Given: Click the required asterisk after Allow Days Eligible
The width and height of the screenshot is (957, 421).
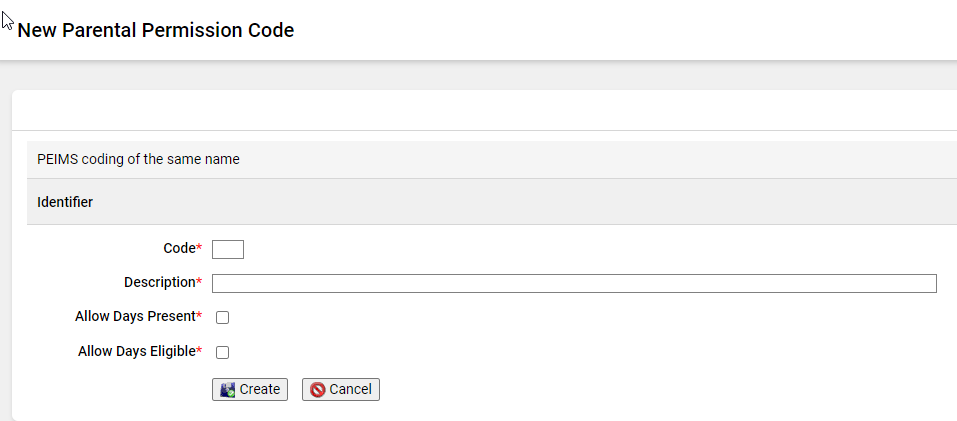Looking at the screenshot, I should pos(199,350).
